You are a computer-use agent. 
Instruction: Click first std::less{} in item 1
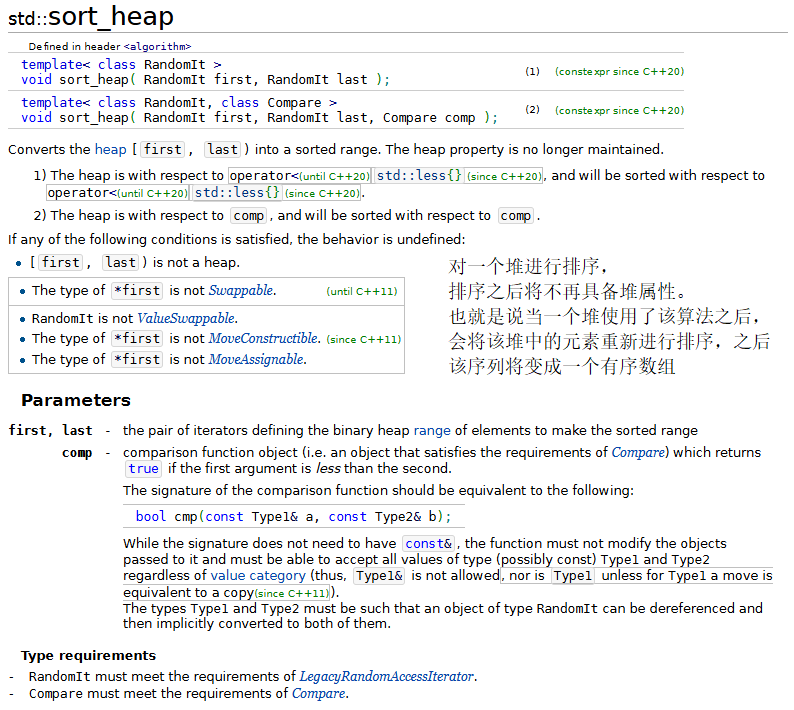419,175
